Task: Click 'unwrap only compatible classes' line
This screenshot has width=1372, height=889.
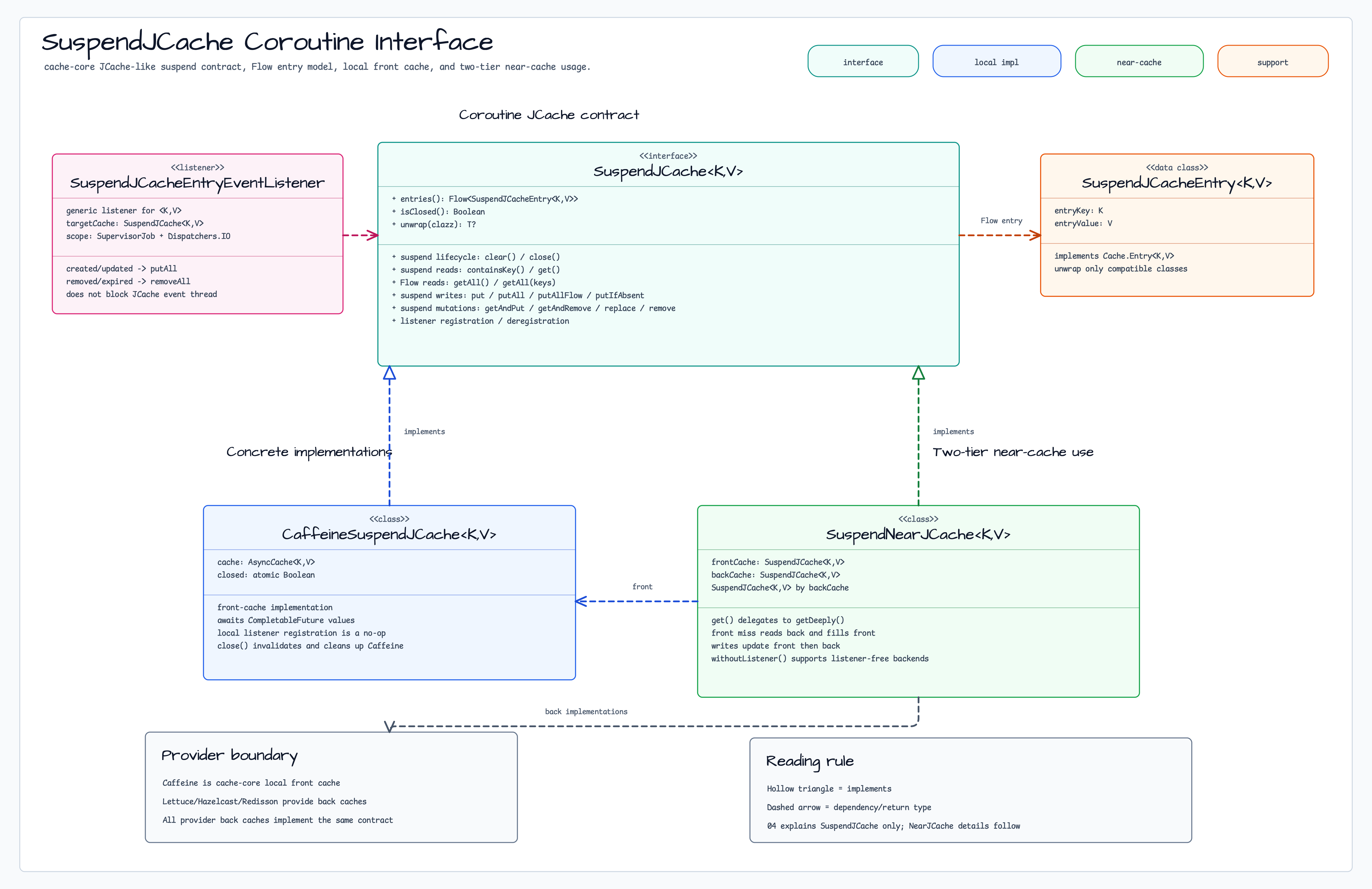Action: pos(1121,269)
